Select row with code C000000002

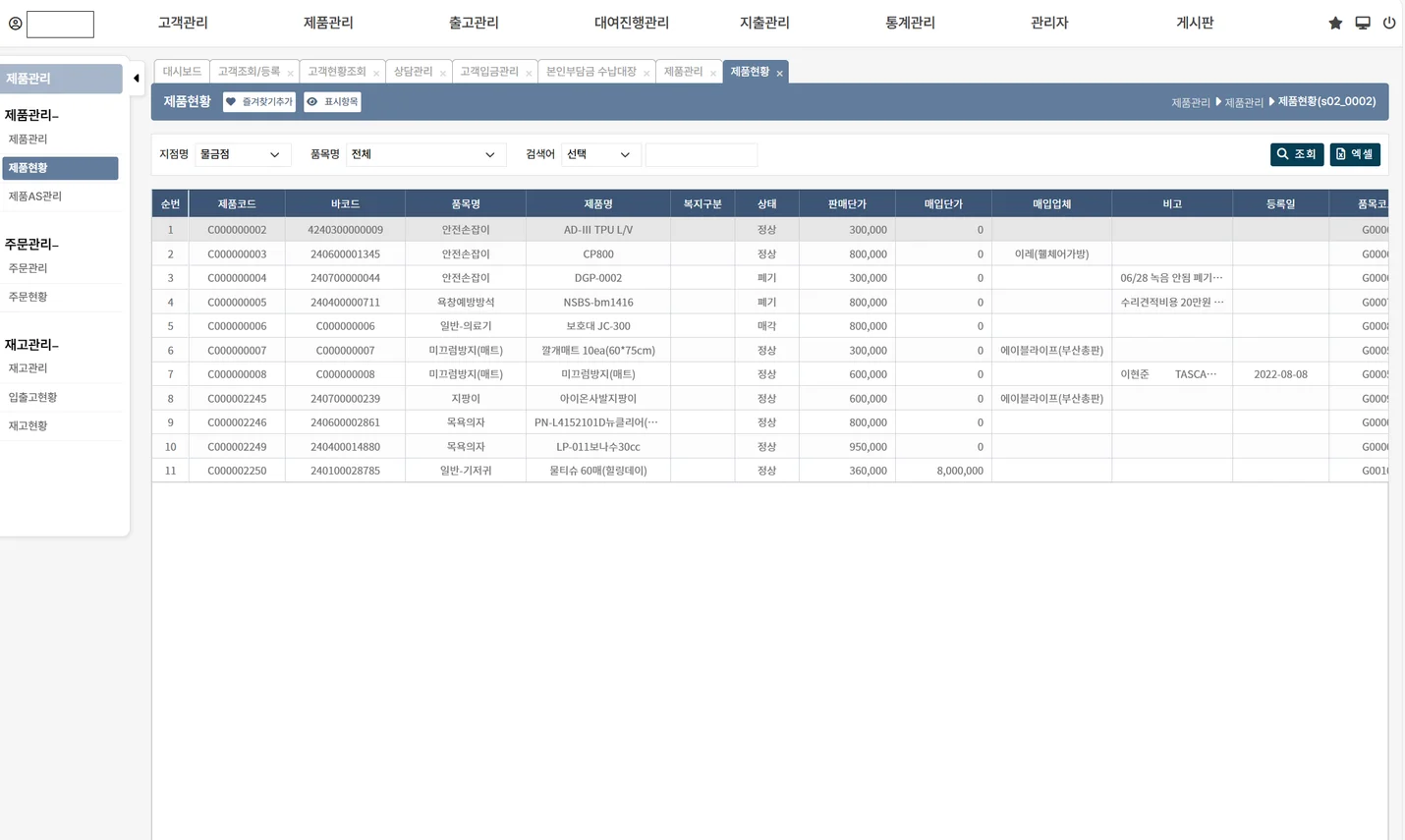pos(769,230)
